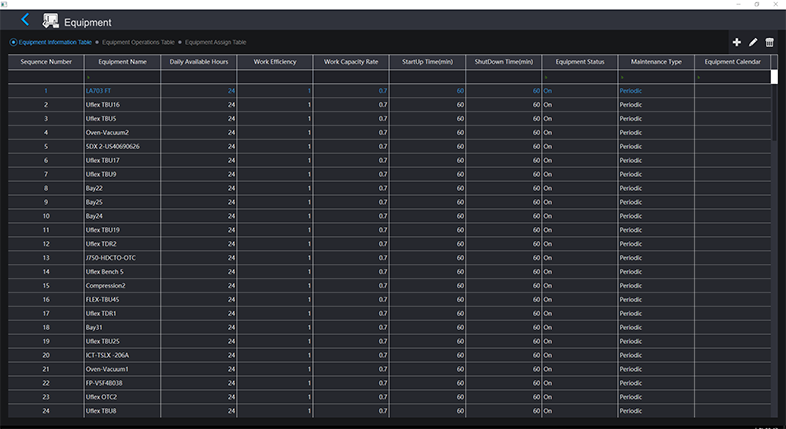Click the Equipment module icon in header

[x=50, y=20]
